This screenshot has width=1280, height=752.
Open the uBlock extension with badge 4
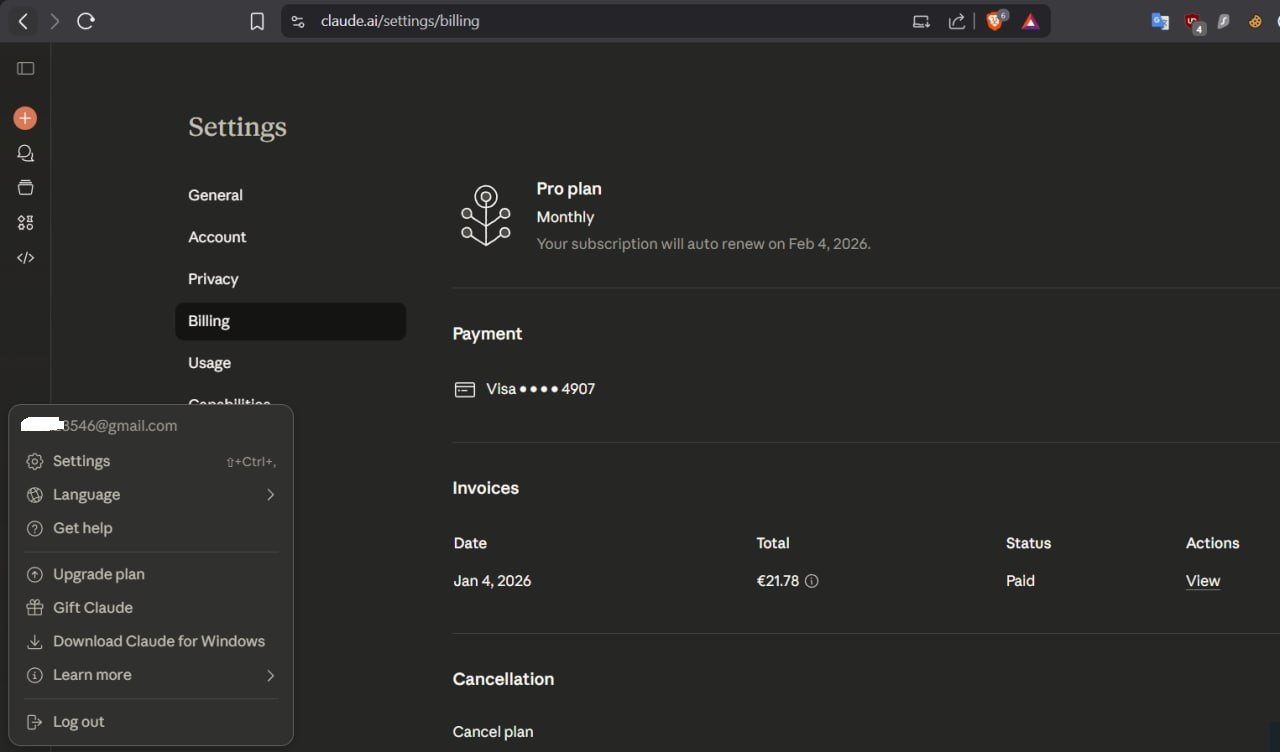tap(1193, 22)
